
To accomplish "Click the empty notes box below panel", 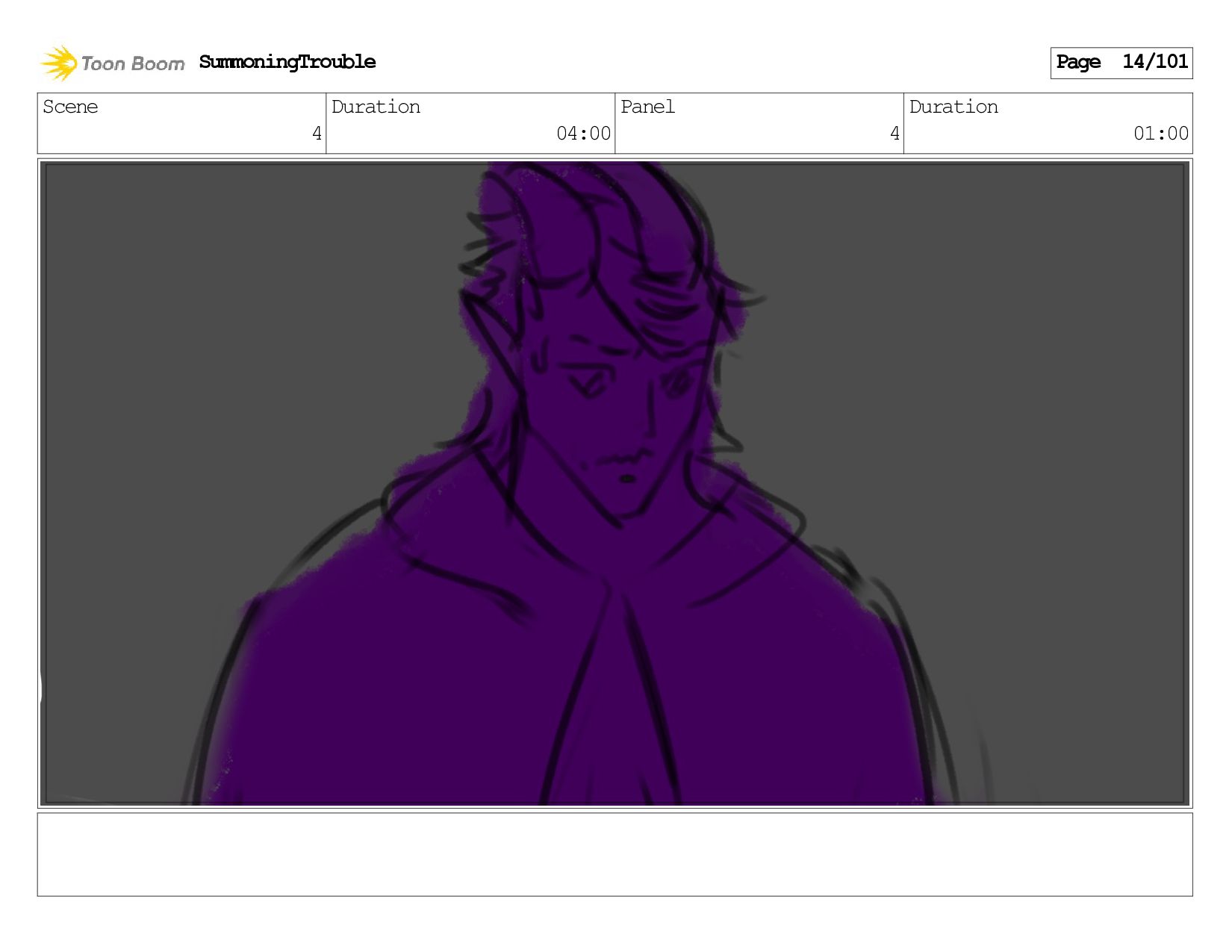I will coord(615,854).
